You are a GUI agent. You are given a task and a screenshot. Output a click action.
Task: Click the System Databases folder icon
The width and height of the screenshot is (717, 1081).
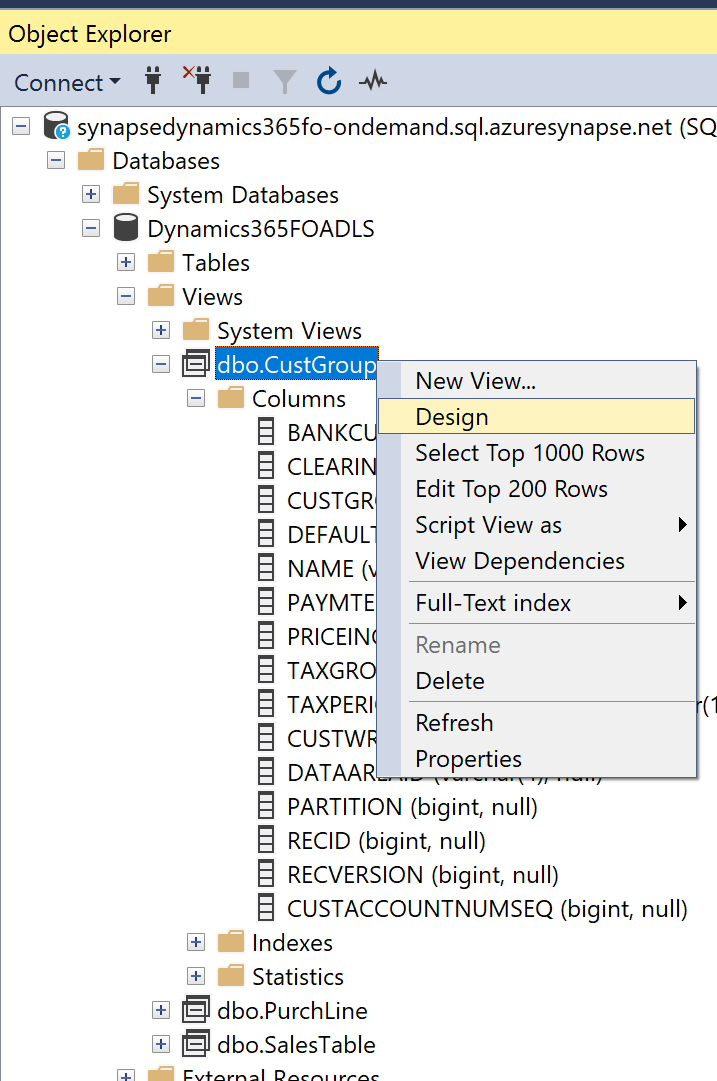pyautogui.click(x=125, y=194)
